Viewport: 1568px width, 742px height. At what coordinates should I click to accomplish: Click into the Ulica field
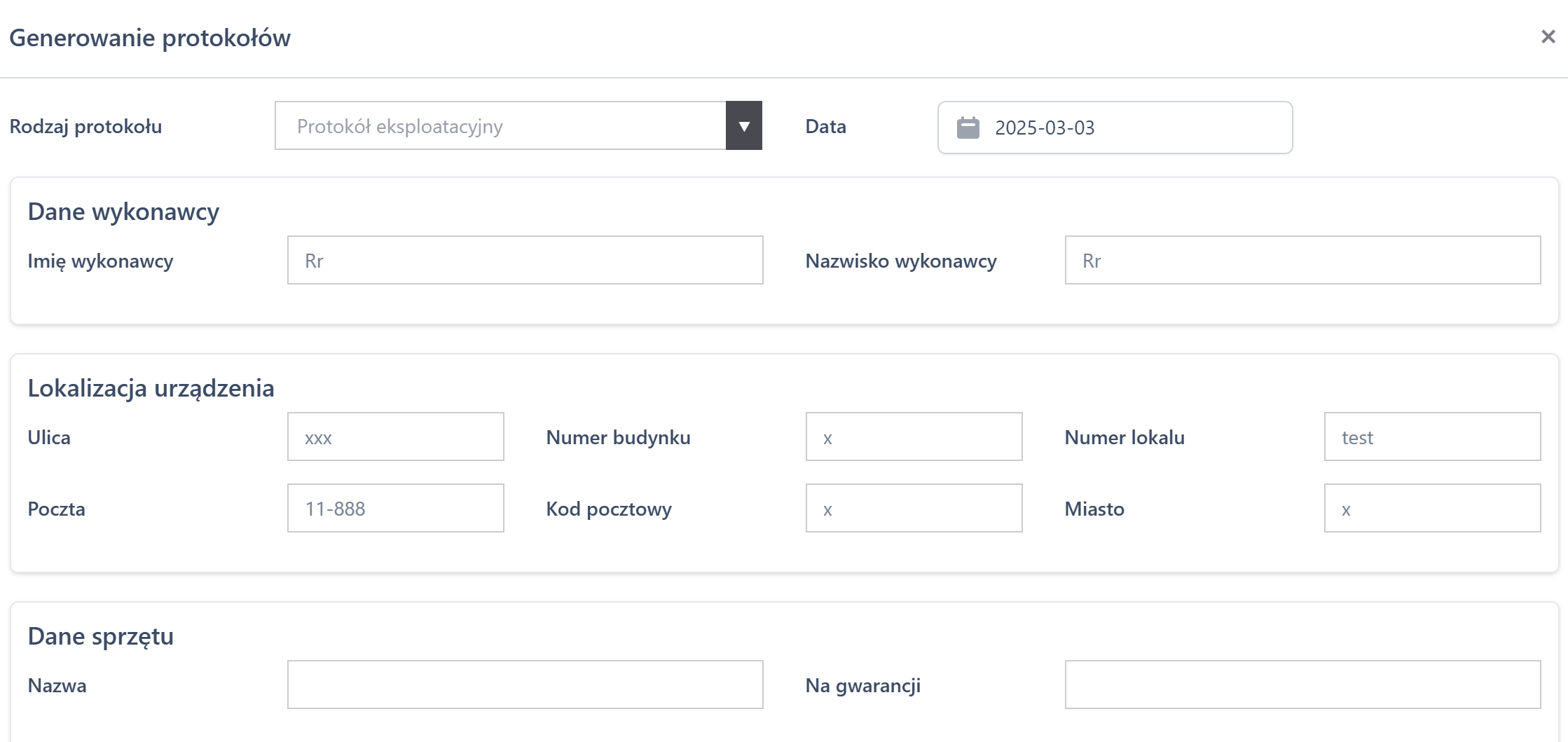point(395,437)
